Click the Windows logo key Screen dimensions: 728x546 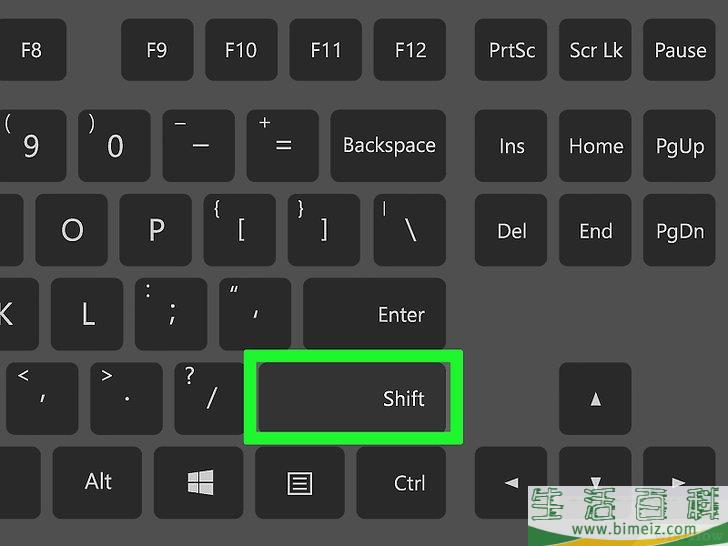pos(199,482)
